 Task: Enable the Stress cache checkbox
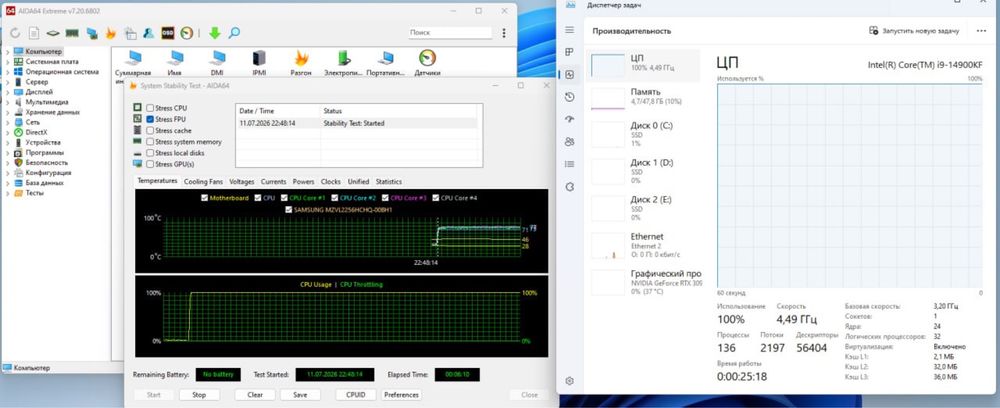coord(150,131)
